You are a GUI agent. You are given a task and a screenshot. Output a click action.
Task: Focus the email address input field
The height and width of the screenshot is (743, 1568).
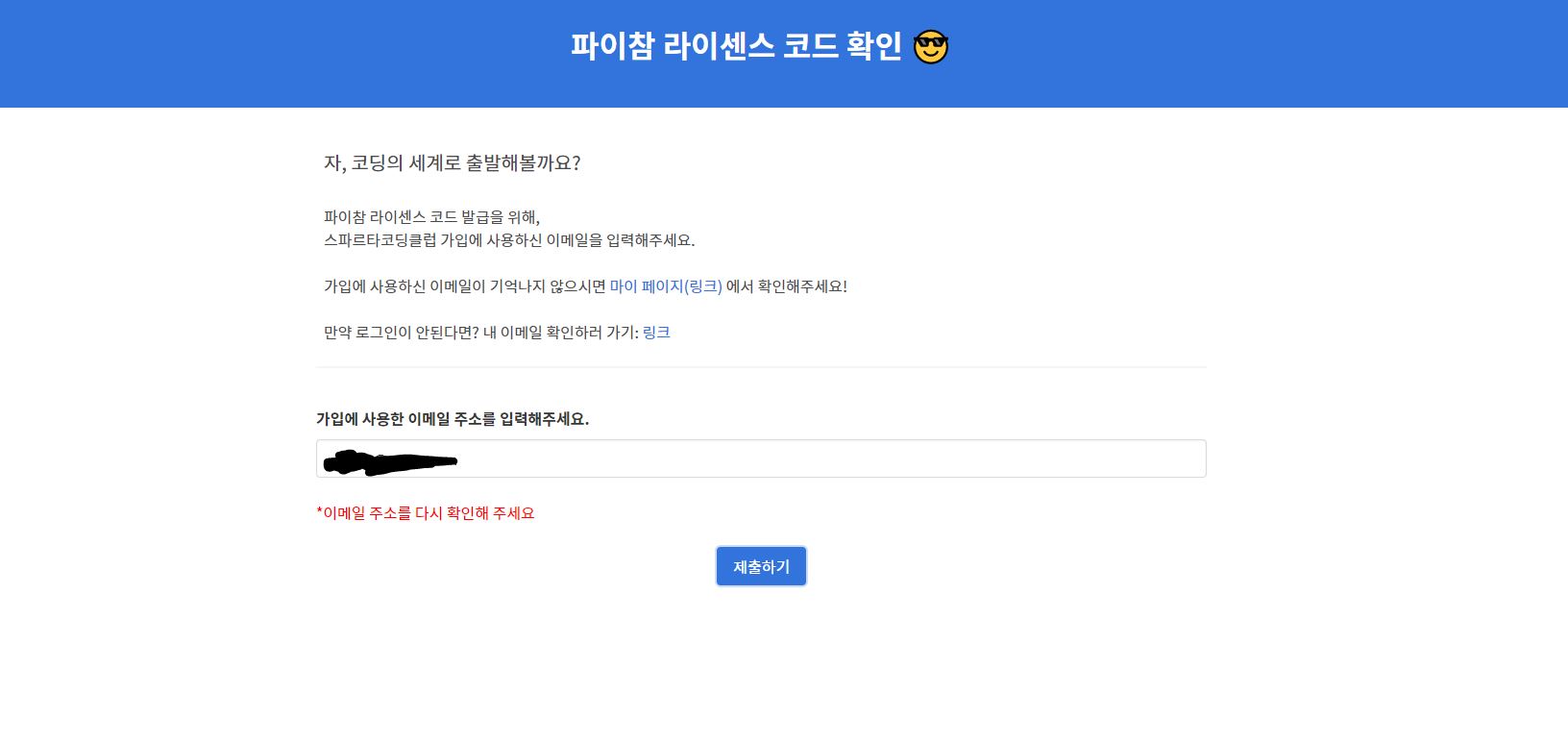(761, 458)
